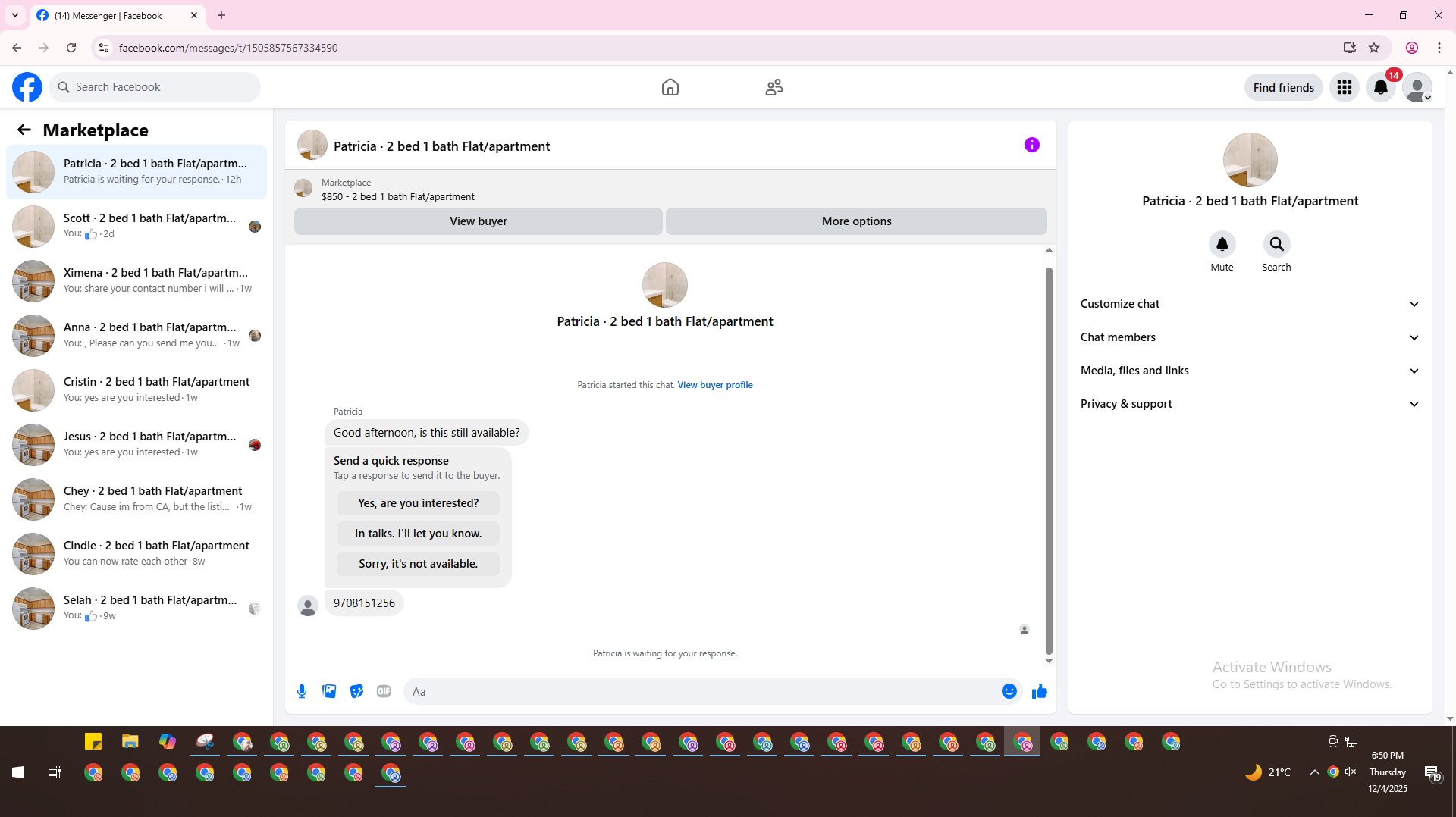
Task: Send 'In talks. I'll let you know.' response
Action: coord(418,534)
